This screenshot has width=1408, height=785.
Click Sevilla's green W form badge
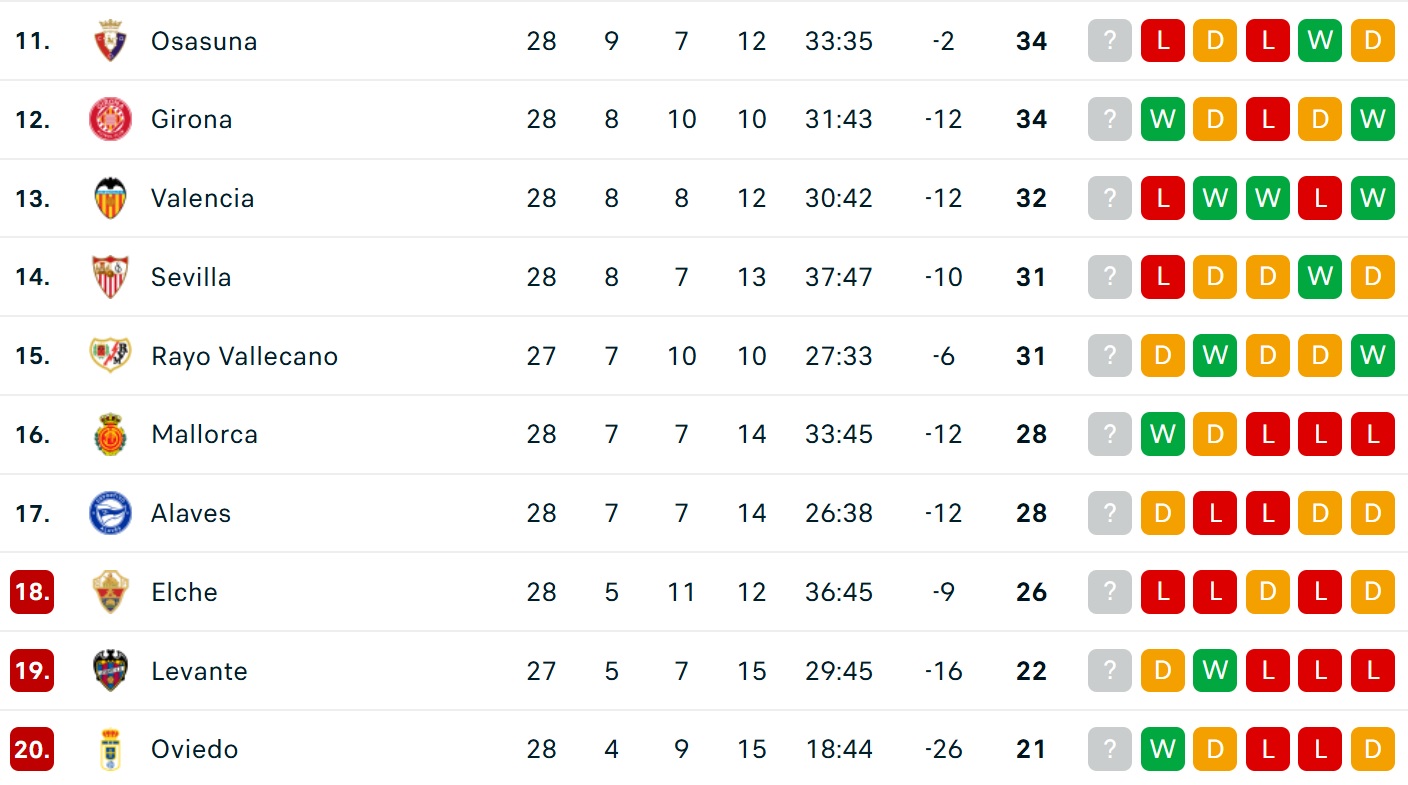coord(1320,277)
